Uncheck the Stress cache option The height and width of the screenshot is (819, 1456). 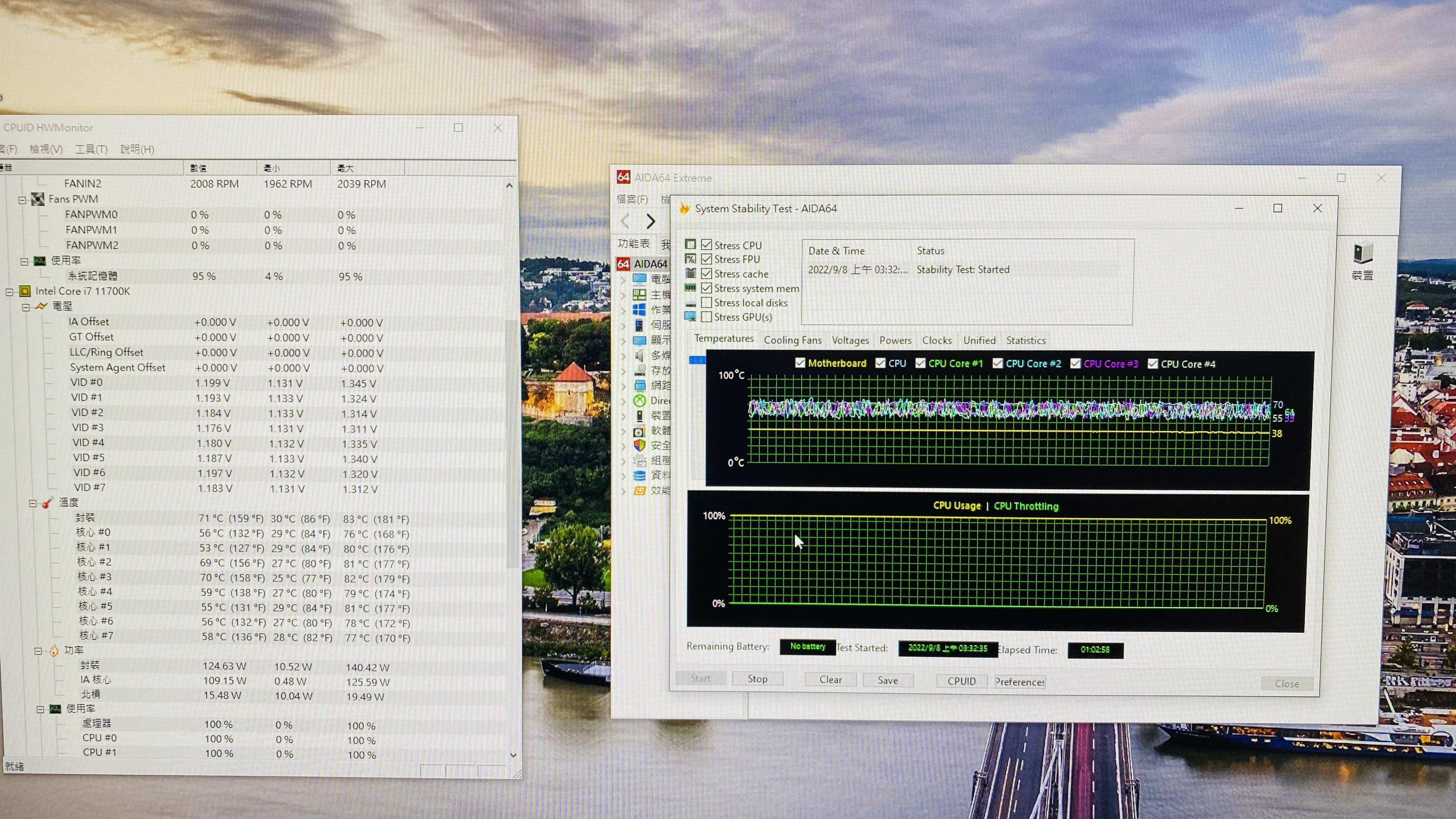(706, 274)
